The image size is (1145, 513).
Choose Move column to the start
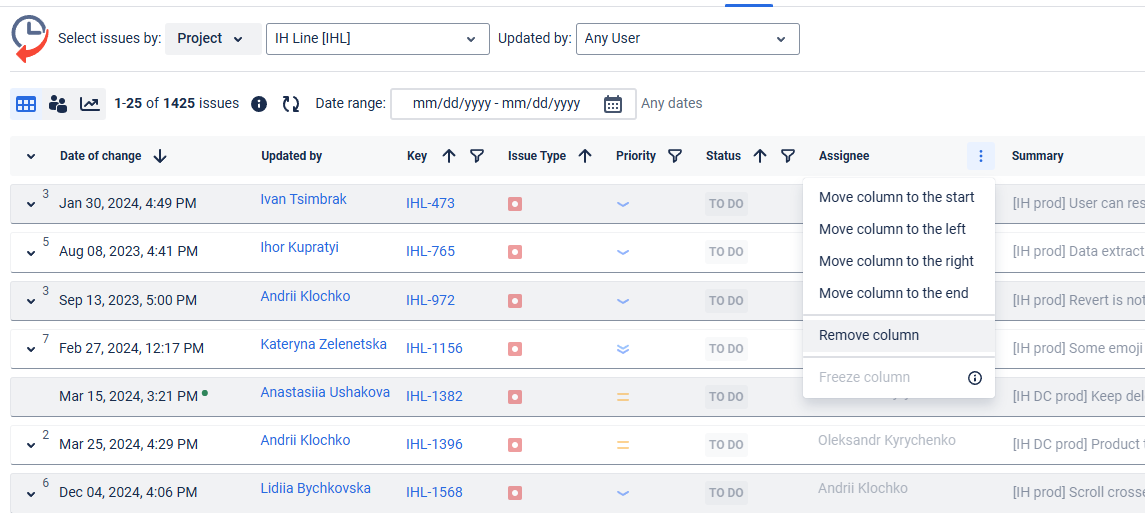click(896, 197)
